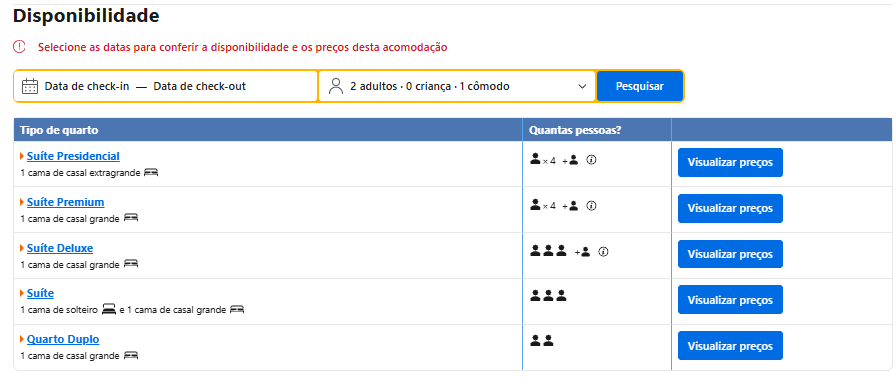Open info icon for Suíte Premium occupancy
896x380 pixels.
click(591, 206)
